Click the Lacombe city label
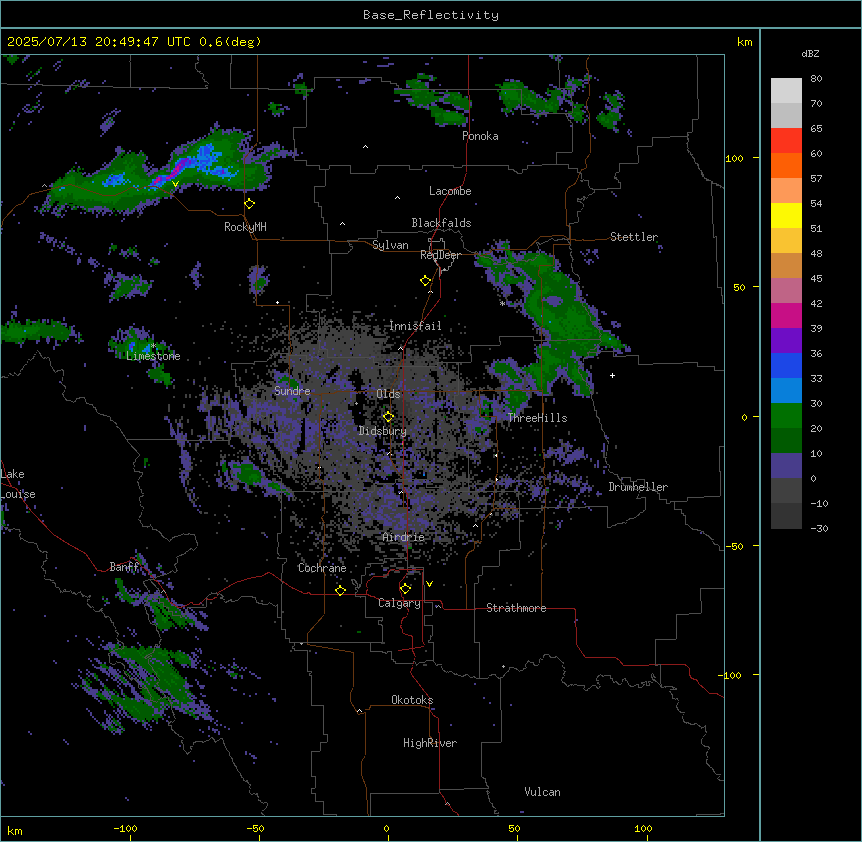This screenshot has height=842, width=862. click(x=450, y=191)
